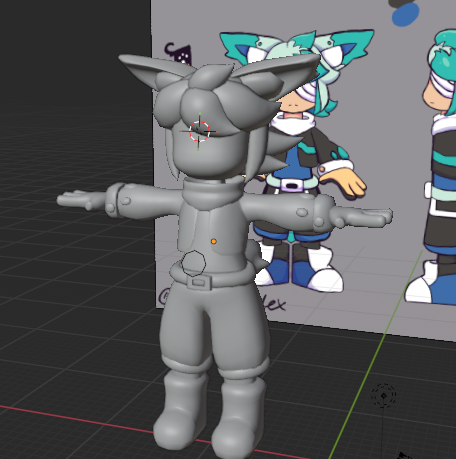
Task: Click the gray model's belt buckle
Action: point(199,283)
